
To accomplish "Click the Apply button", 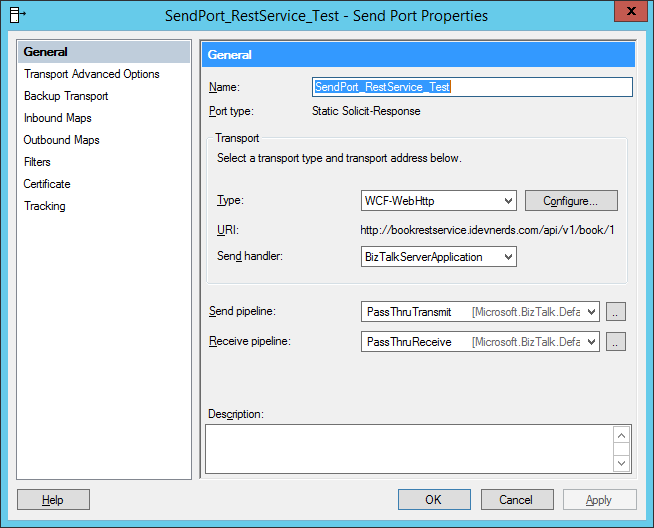I will tap(600, 500).
